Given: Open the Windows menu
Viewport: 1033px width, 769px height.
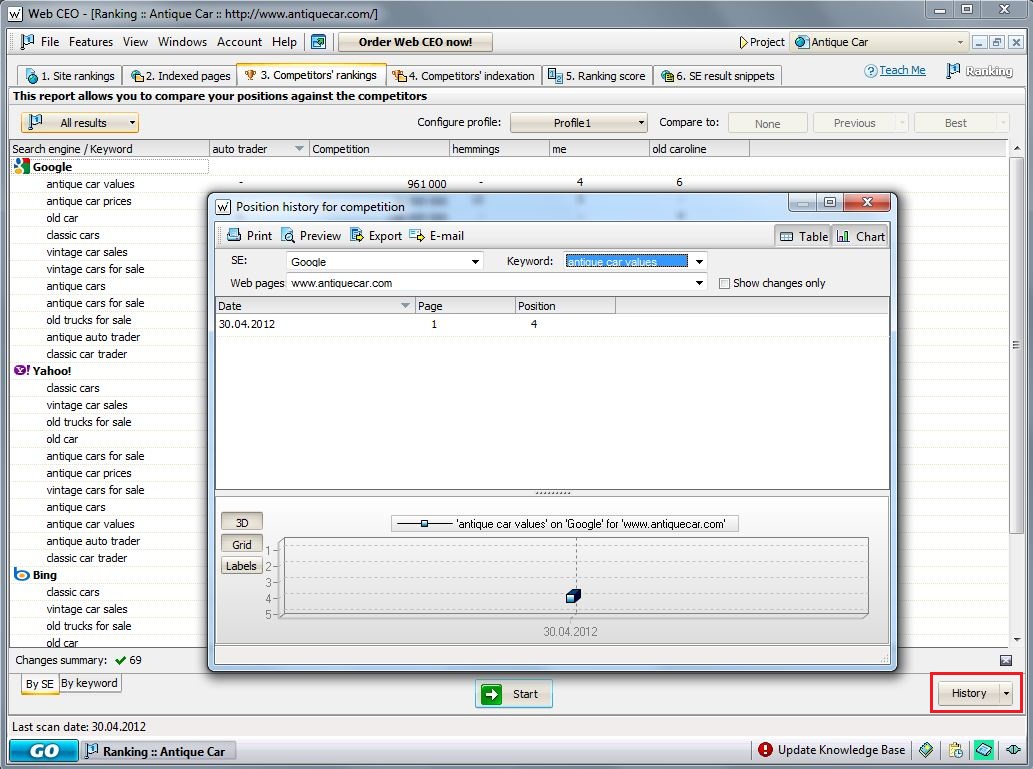Looking at the screenshot, I should click(182, 42).
